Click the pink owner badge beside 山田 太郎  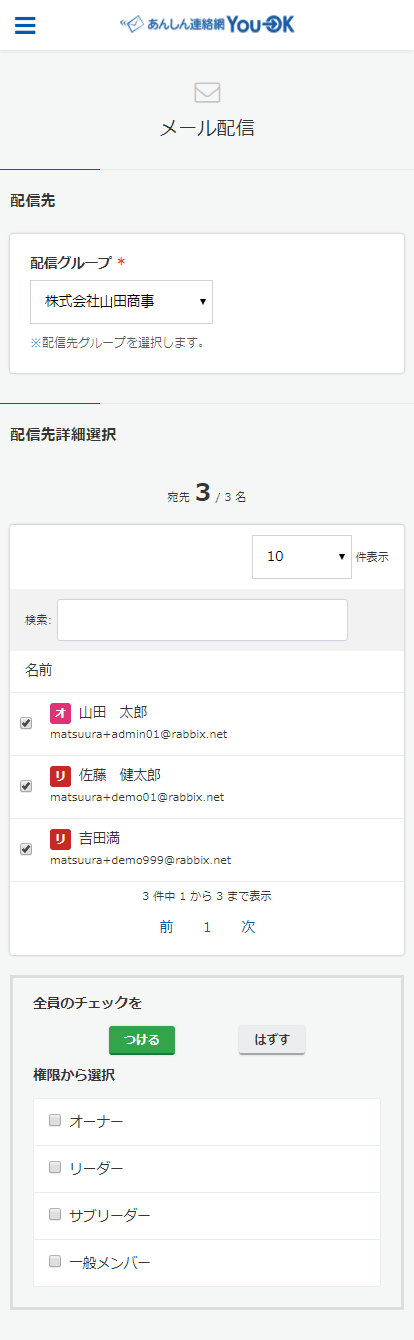(x=60, y=713)
